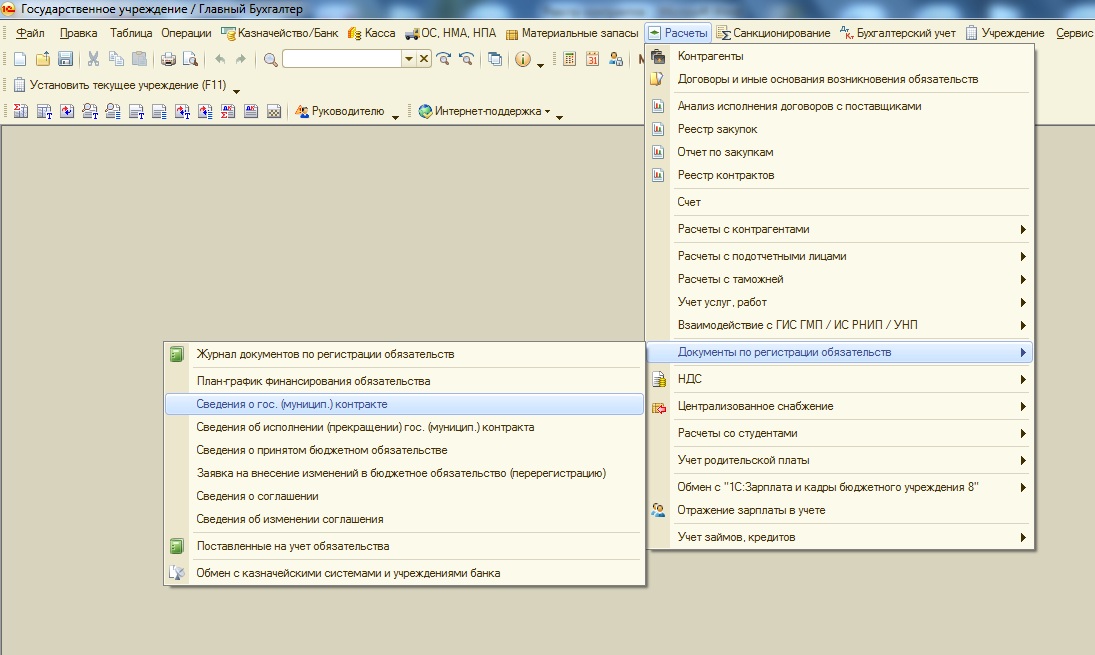The image size is (1095, 655).
Task: Expand the НДС submenu
Action: point(840,379)
